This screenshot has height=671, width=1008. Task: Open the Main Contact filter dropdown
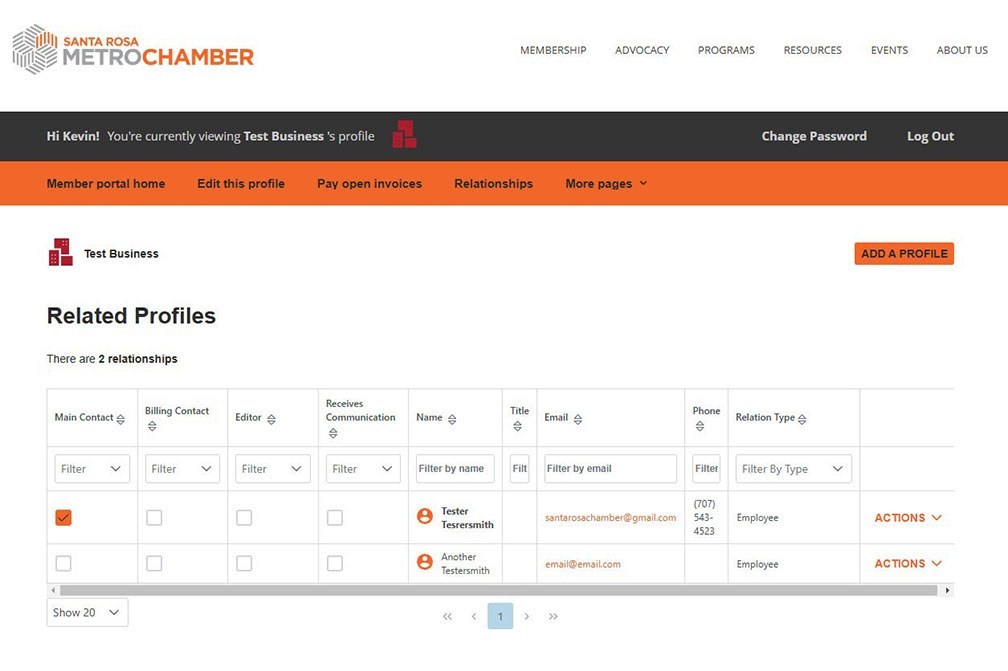[92, 469]
